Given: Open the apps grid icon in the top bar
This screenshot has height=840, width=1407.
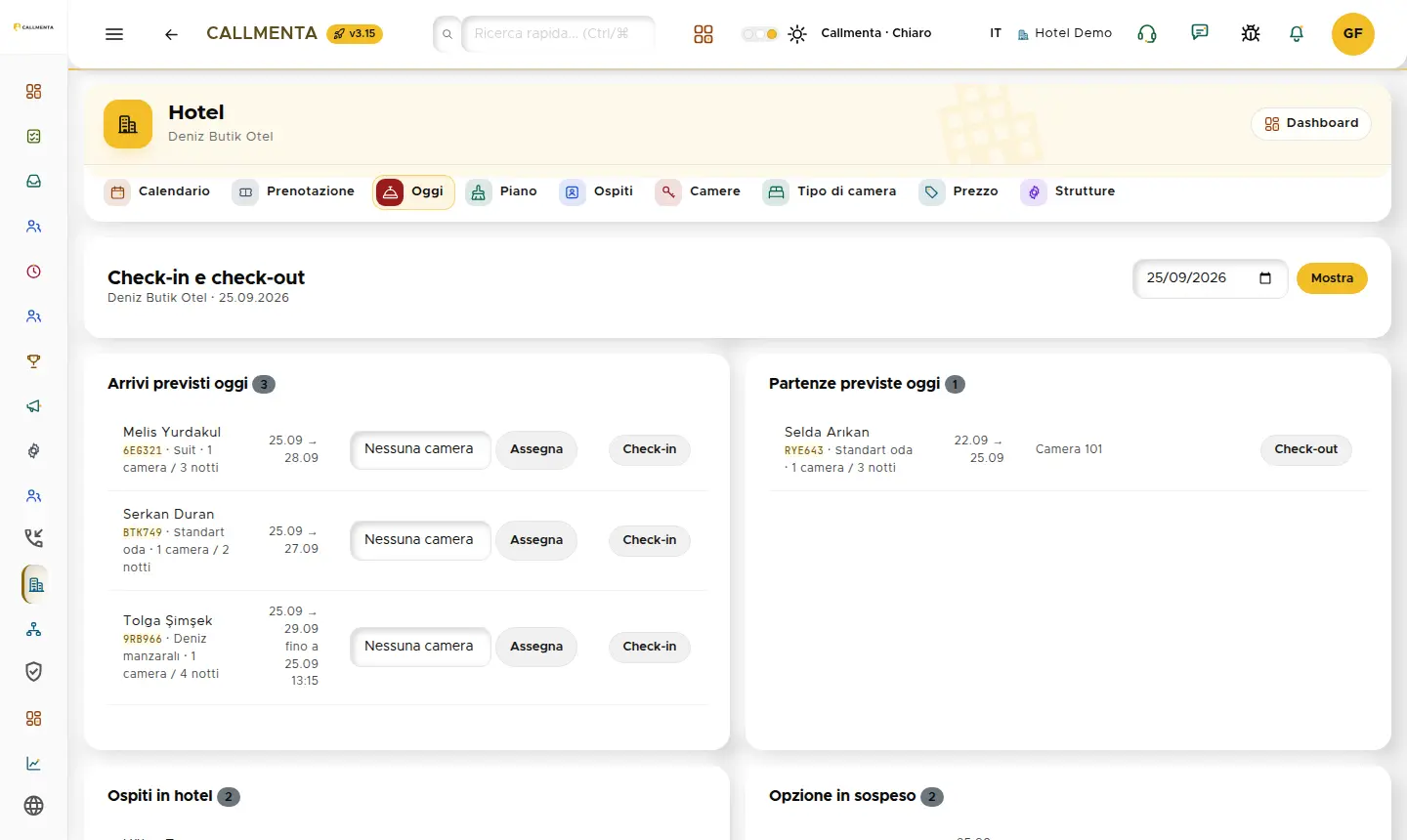Looking at the screenshot, I should click(703, 34).
